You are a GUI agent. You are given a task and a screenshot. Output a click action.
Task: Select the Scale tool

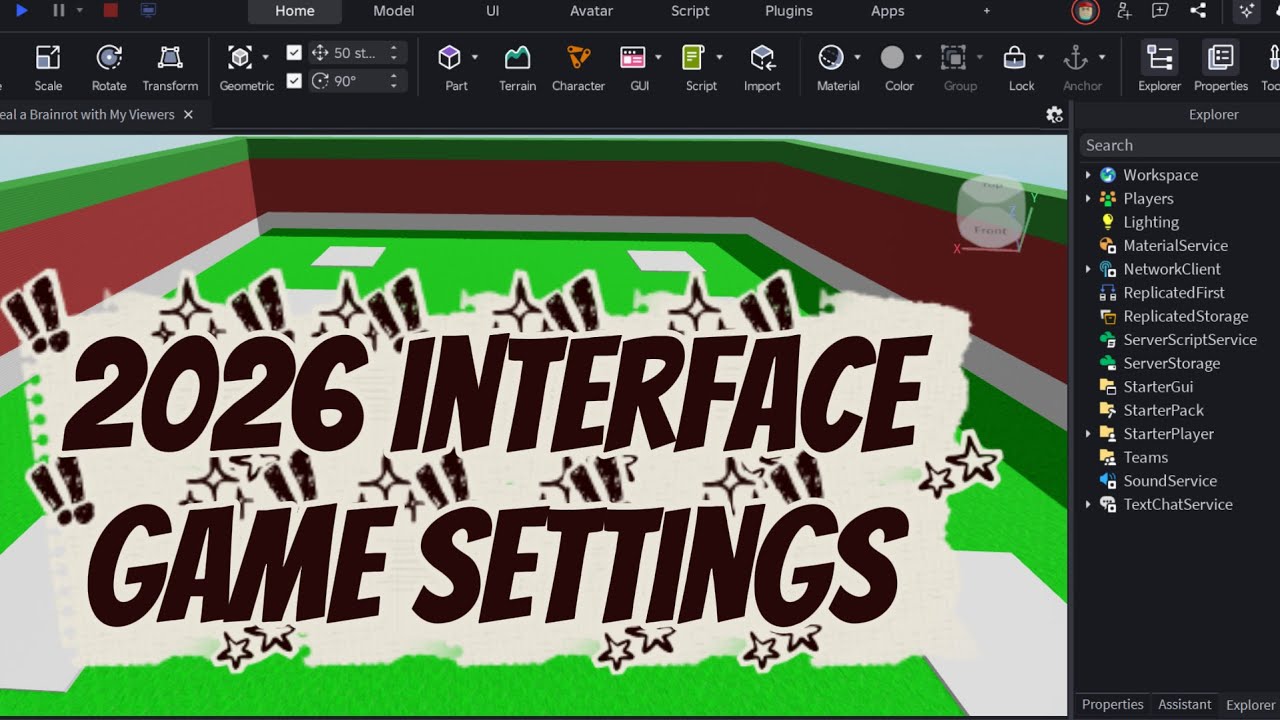pos(48,66)
